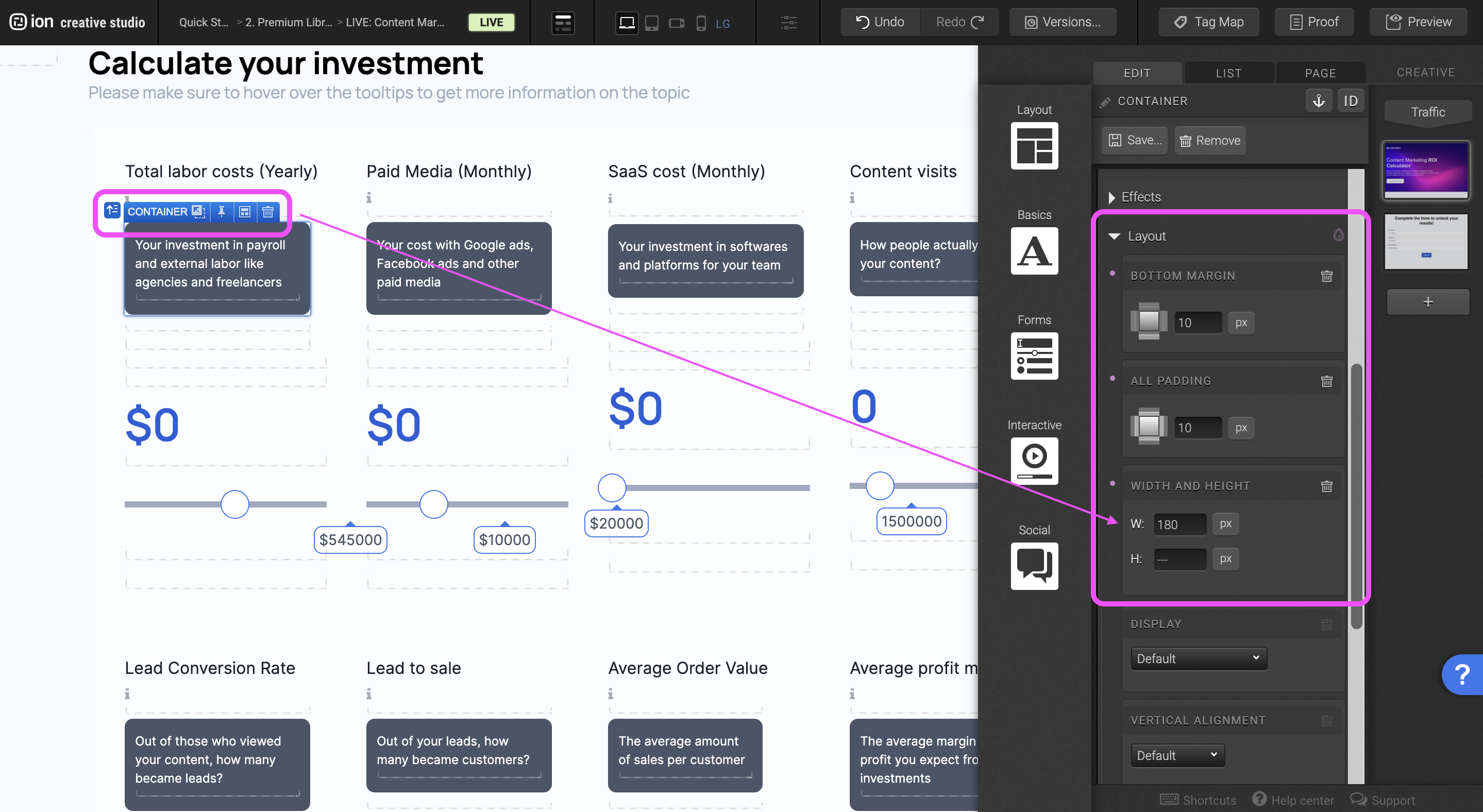Open the Vertical Alignment dropdown
Image resolution: width=1483 pixels, height=812 pixels.
click(1177, 755)
